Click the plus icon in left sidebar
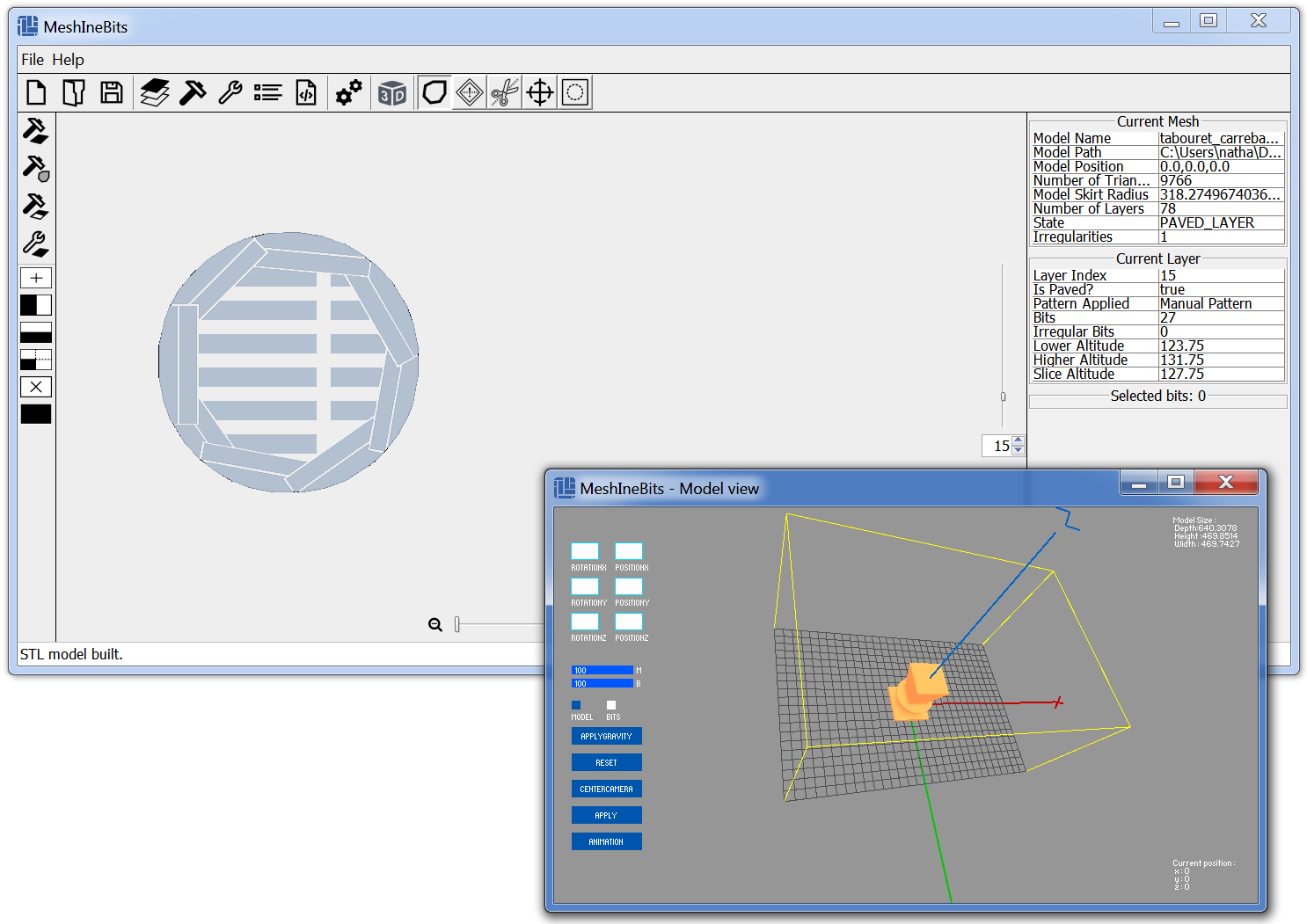The width and height of the screenshot is (1307, 924). pos(36,278)
